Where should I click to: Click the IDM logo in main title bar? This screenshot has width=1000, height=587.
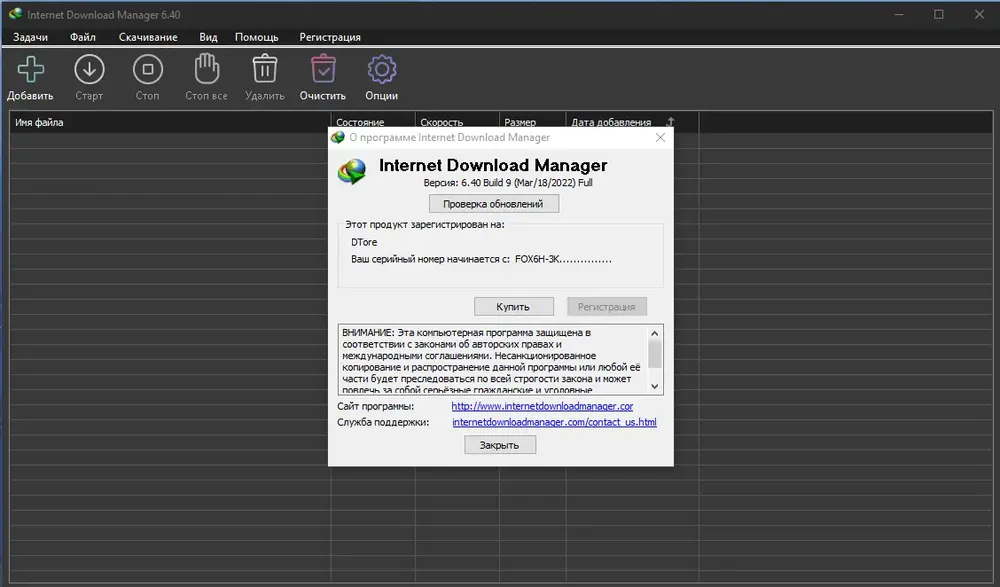pos(15,13)
